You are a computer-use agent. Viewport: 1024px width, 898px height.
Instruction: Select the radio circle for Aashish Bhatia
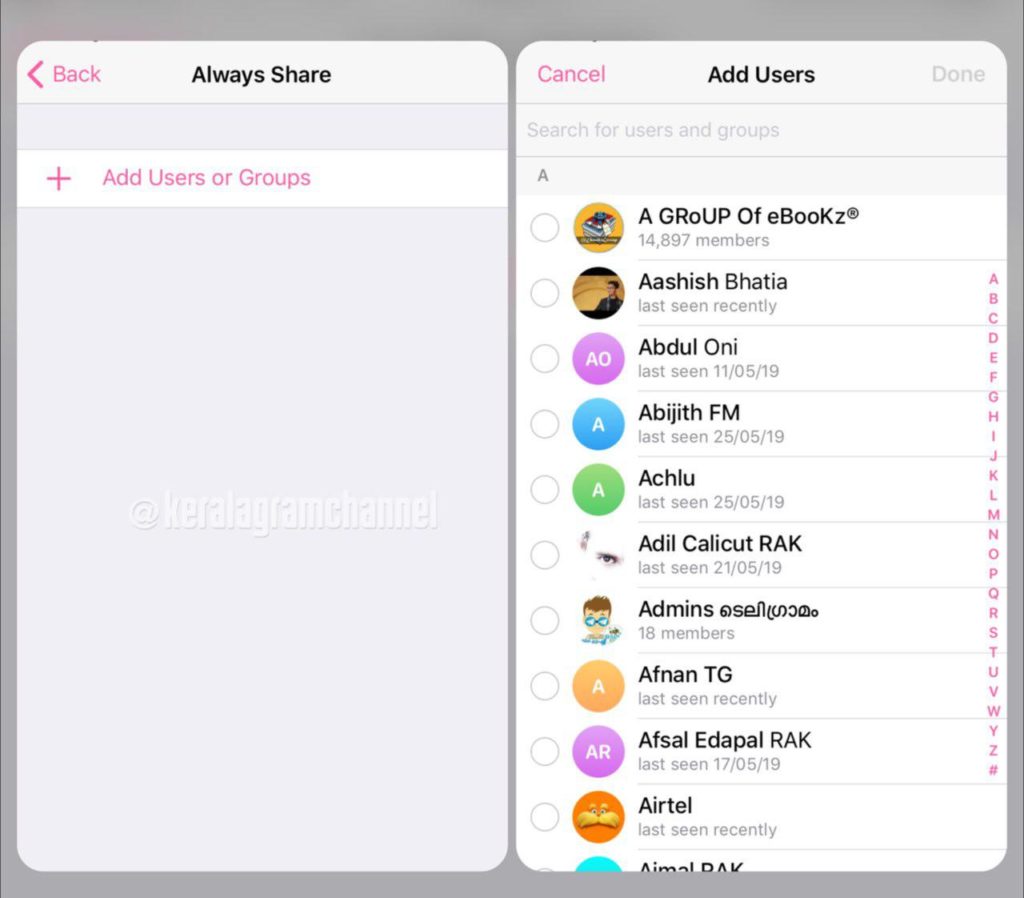click(545, 293)
